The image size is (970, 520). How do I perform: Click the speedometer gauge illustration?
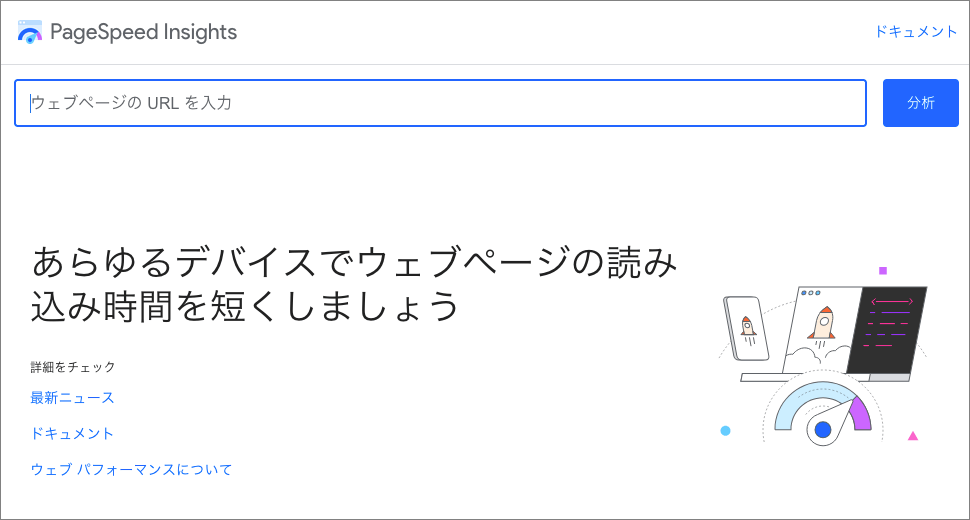coord(823,412)
